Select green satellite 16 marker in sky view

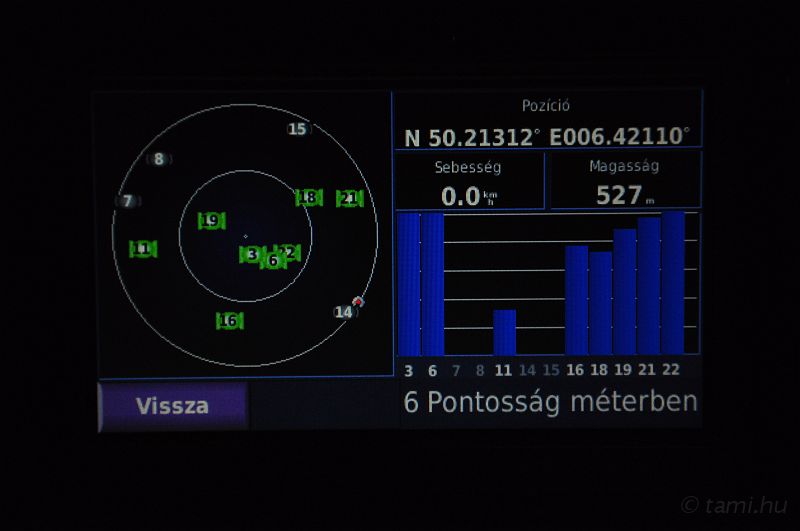point(229,320)
